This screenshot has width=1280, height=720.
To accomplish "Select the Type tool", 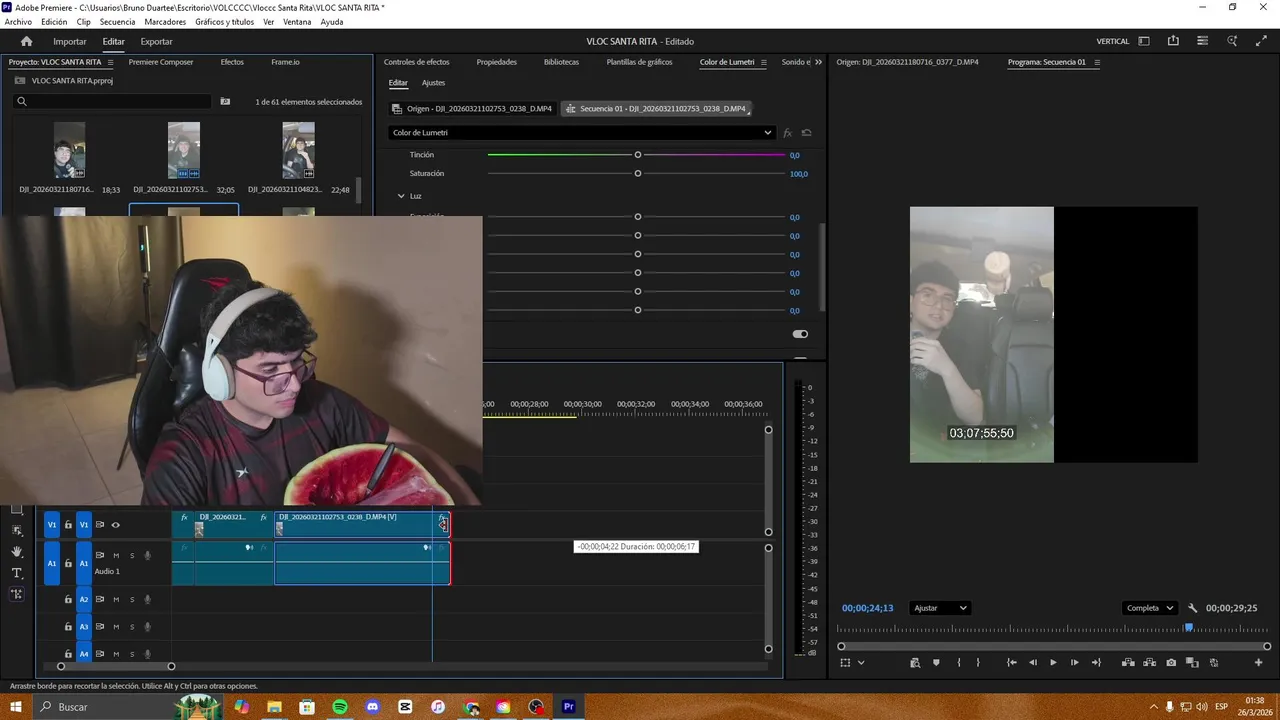I will click(16, 573).
